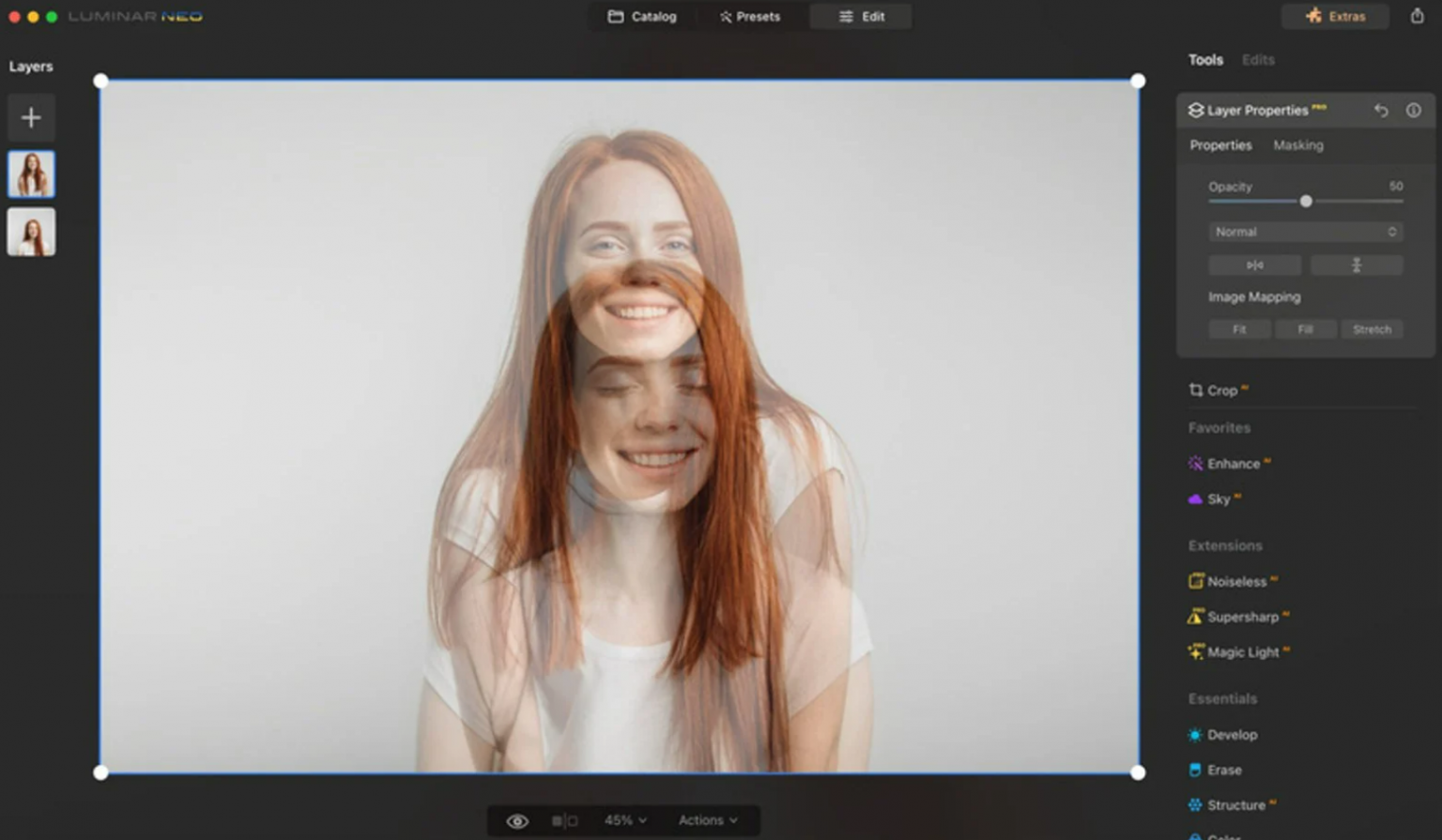This screenshot has height=840, width=1442.
Task: Open the Masking sub-tab
Action: [1298, 145]
